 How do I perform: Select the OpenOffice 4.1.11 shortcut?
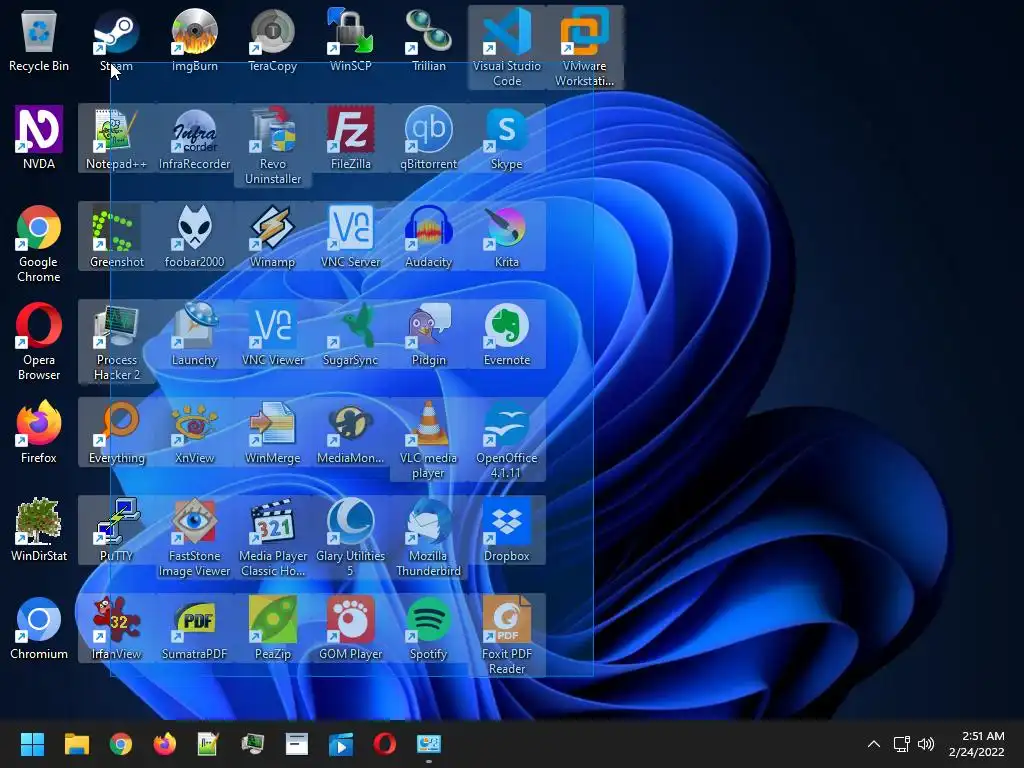click(507, 439)
